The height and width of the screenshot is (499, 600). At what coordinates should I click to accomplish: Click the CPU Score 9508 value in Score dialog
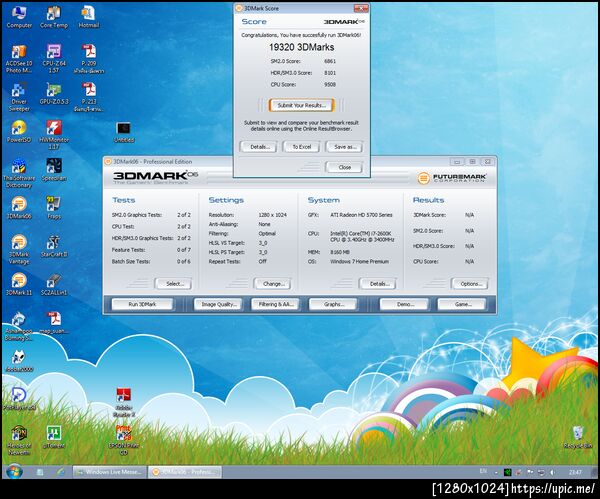330,84
